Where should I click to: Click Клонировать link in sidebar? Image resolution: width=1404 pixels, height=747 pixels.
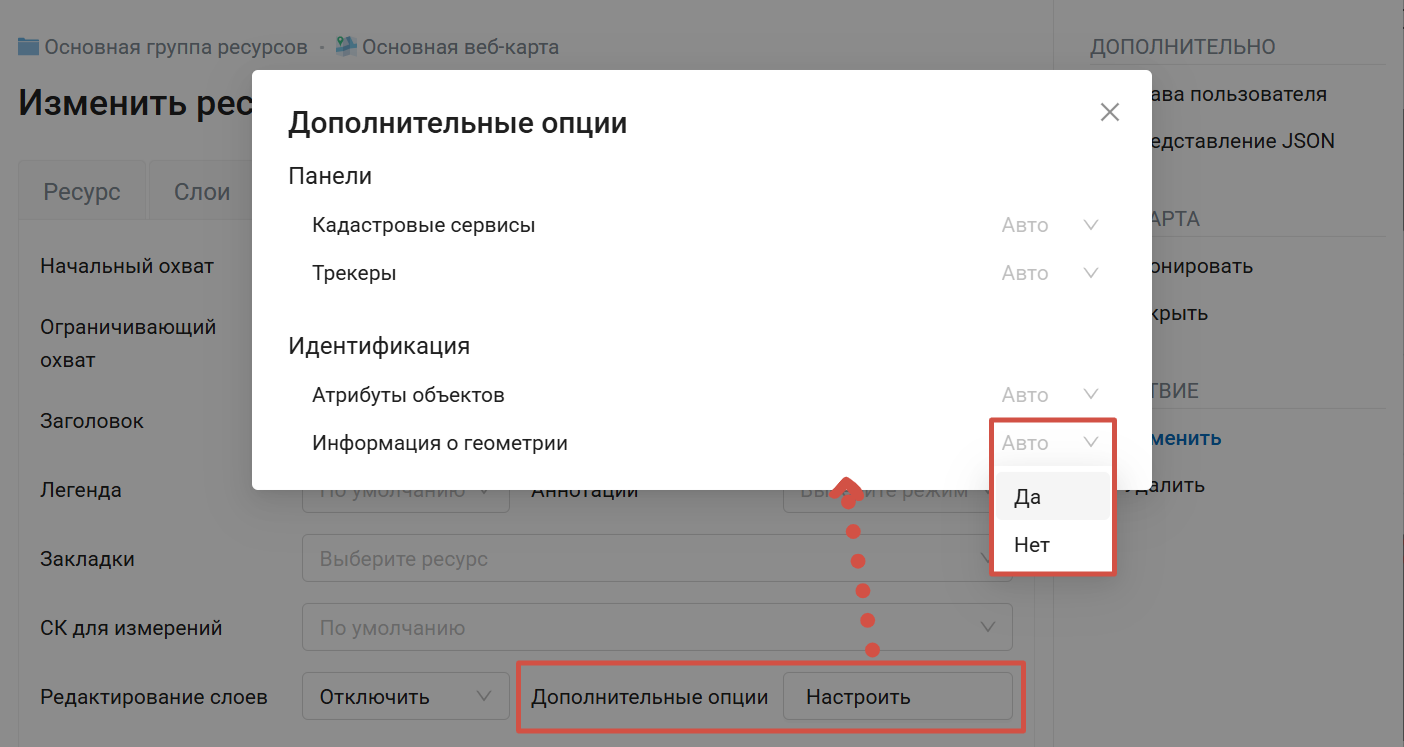click(x=1203, y=266)
